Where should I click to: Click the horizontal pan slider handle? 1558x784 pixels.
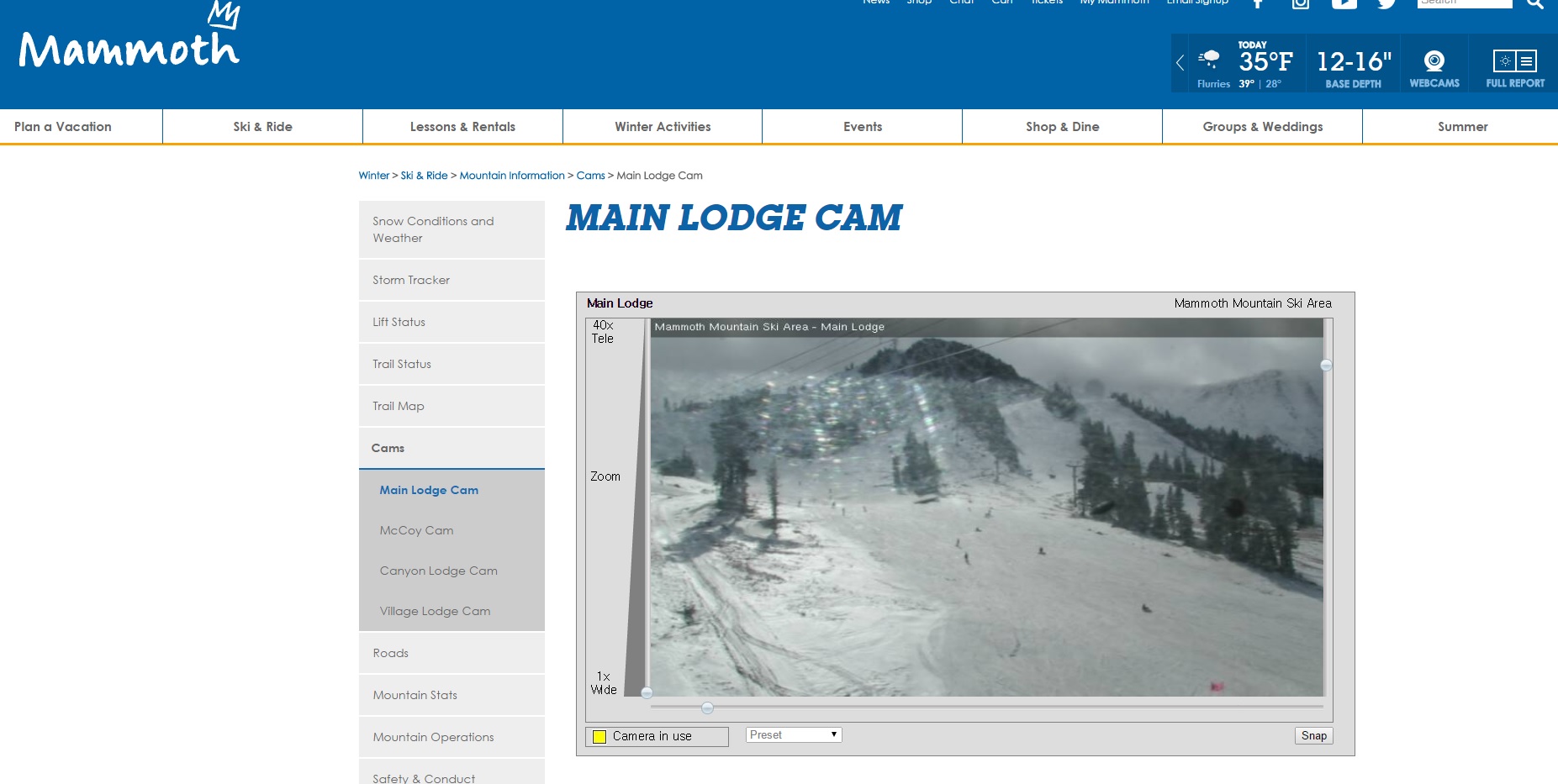point(707,708)
